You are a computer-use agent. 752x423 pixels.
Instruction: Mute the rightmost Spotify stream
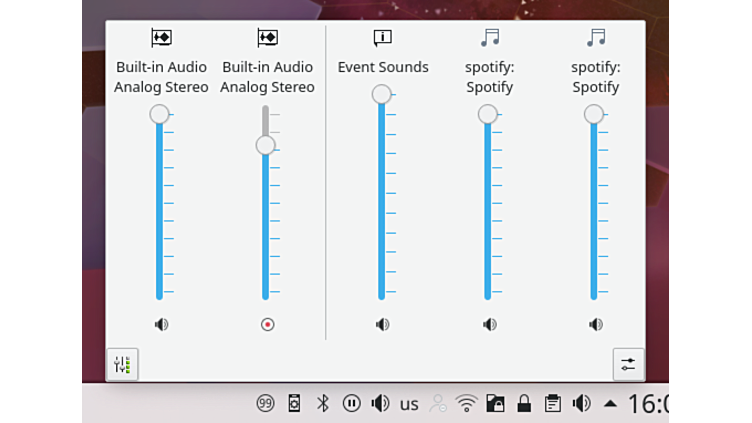596,324
